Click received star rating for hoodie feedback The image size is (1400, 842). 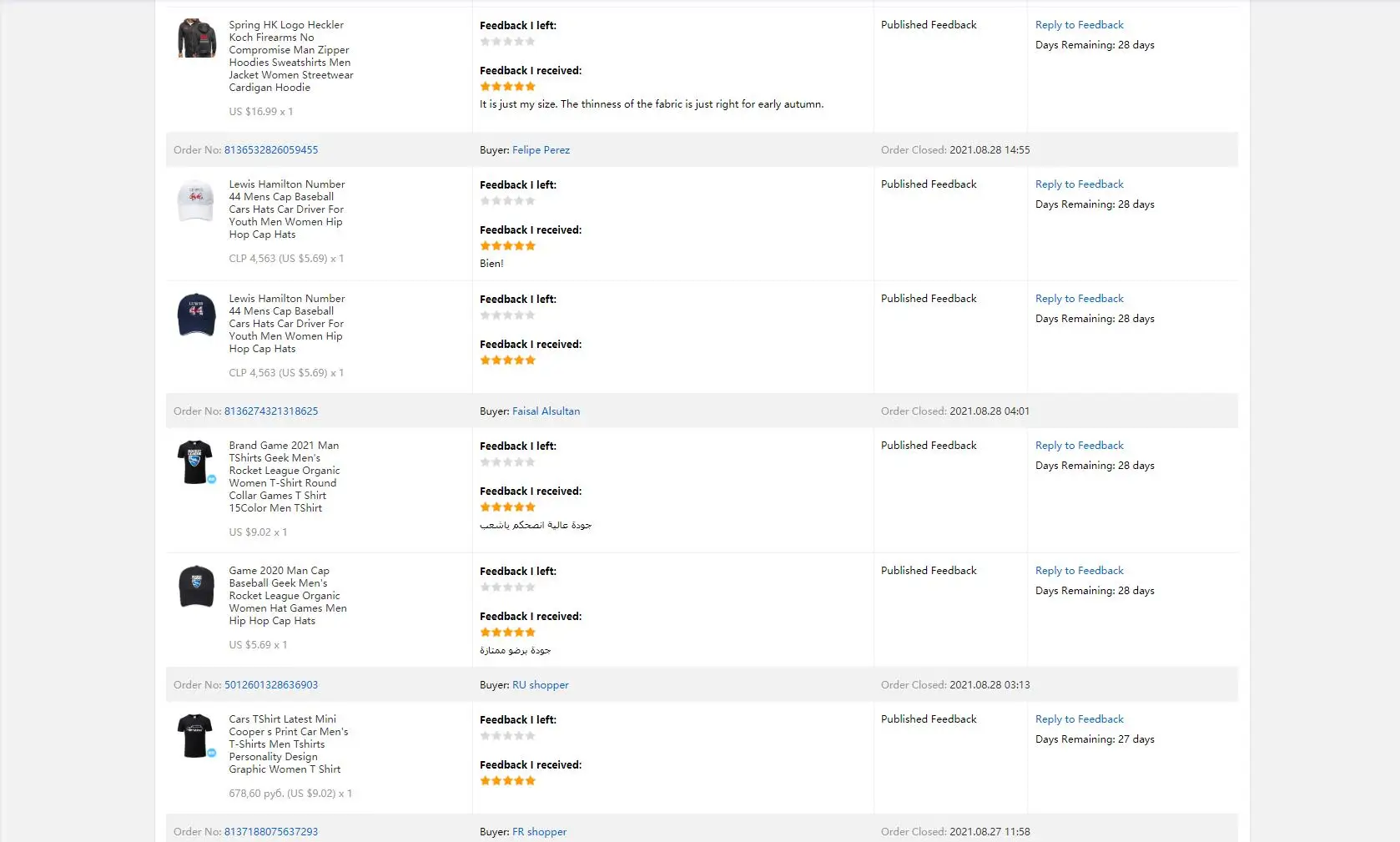point(507,87)
